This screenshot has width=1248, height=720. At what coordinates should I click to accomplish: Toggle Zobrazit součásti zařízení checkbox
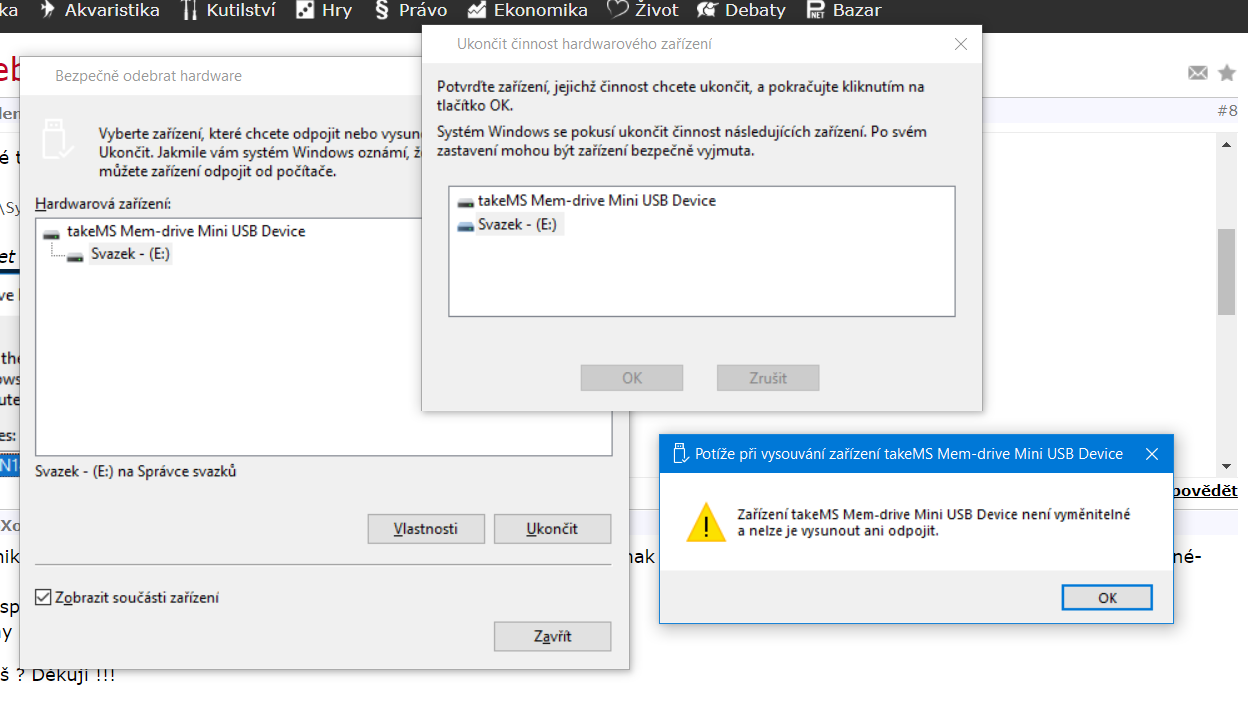(43, 597)
